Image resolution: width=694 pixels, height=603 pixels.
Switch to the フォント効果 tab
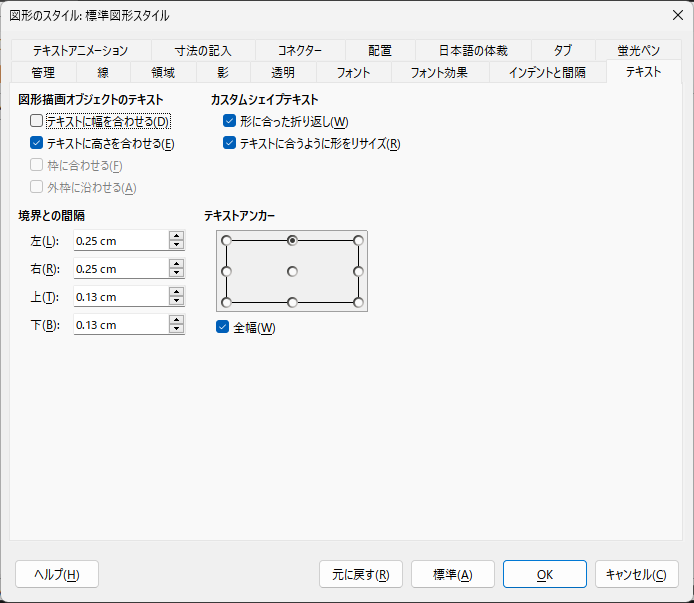(x=439, y=72)
